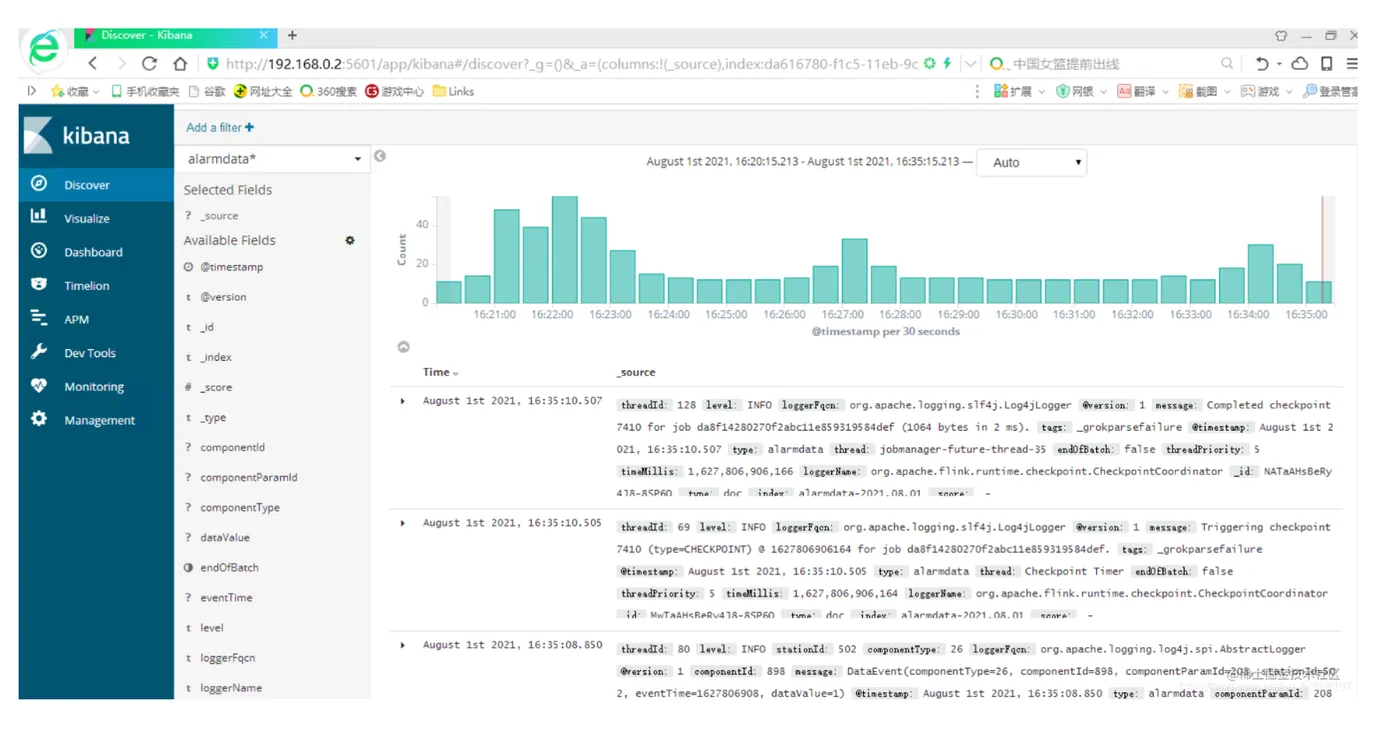This screenshot has height=749, width=1400.
Task: Select the _score field
Action: (x=216, y=387)
